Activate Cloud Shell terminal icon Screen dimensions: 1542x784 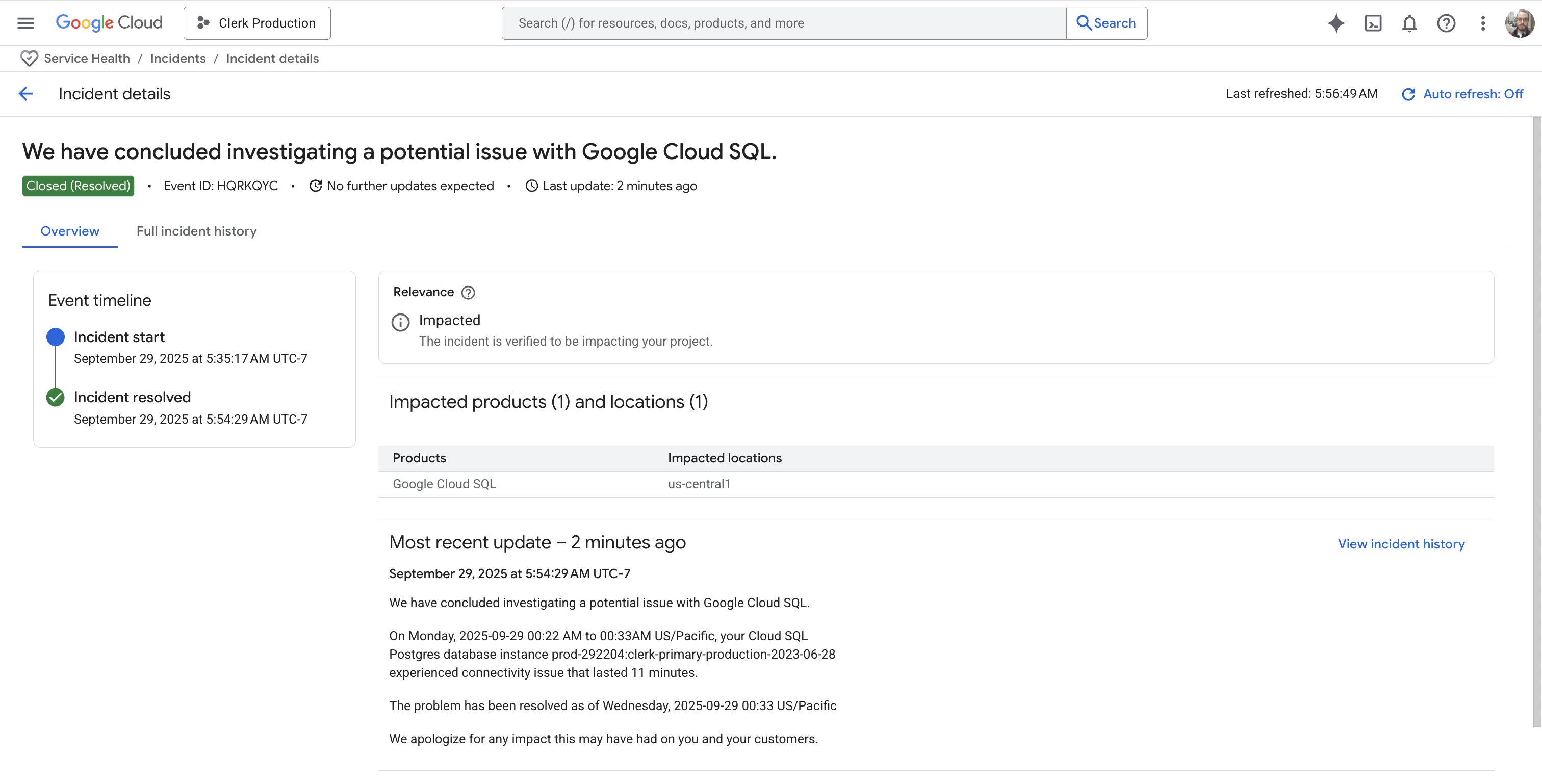click(1373, 23)
